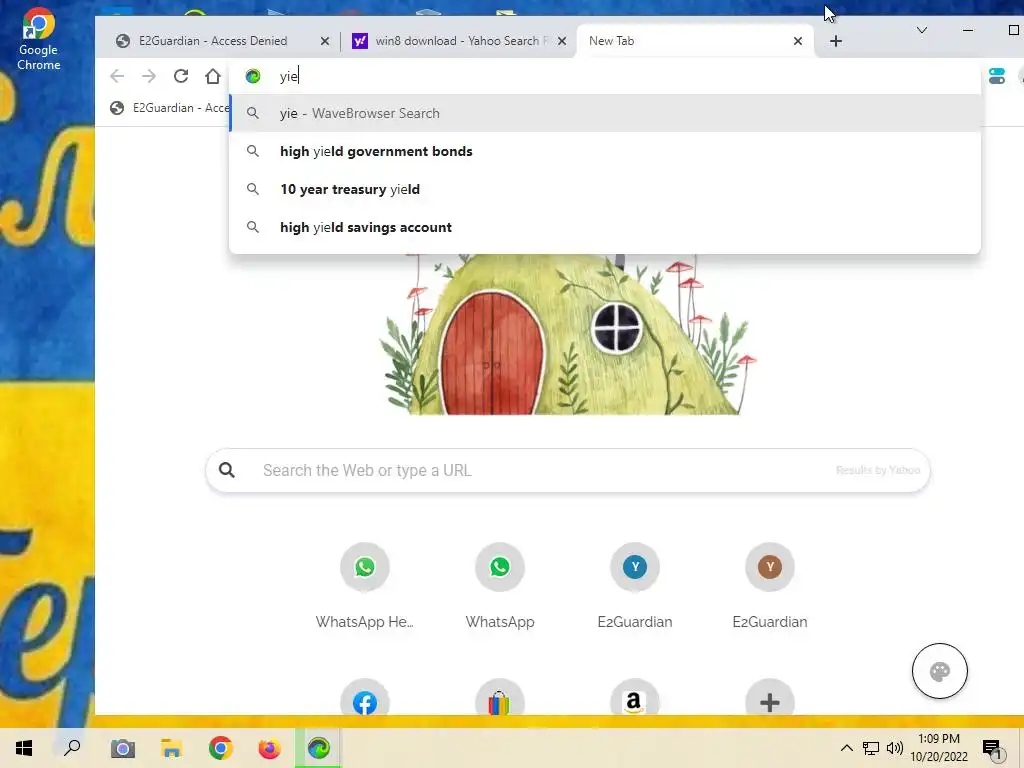Image resolution: width=1024 pixels, height=768 pixels.
Task: Show hidden system tray icons
Action: click(846, 748)
